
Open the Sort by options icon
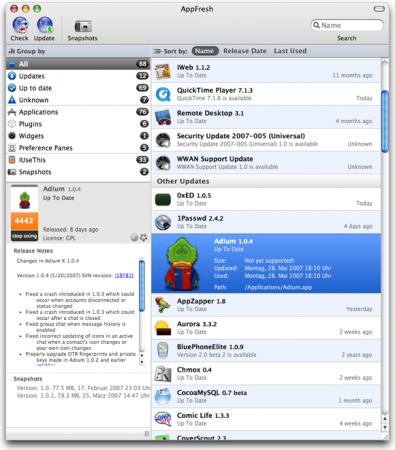click(x=157, y=51)
